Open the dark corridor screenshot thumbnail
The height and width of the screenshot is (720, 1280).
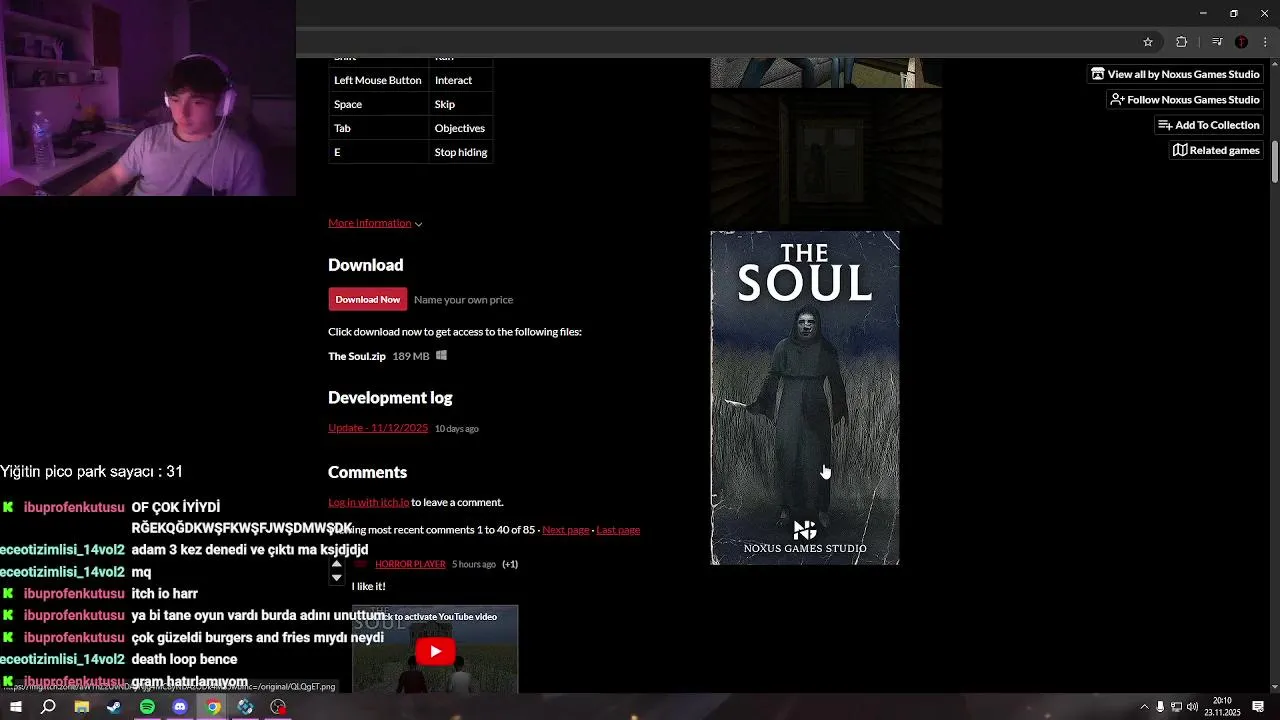pos(826,158)
